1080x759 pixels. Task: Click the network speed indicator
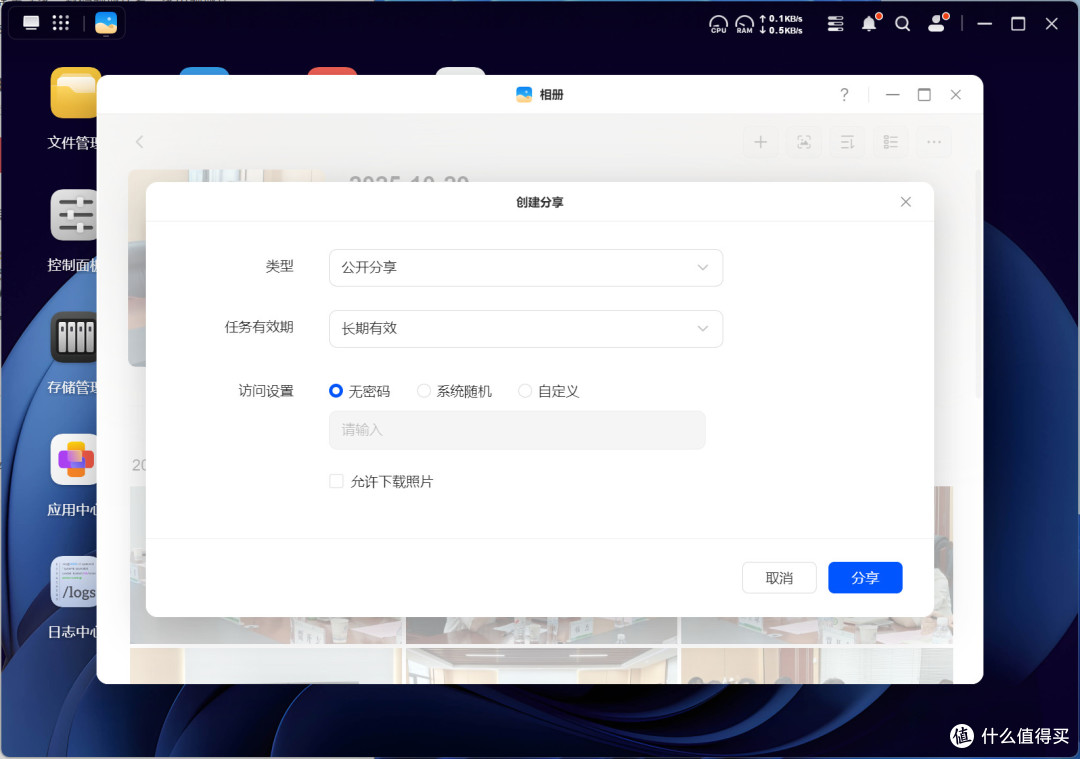[781, 25]
